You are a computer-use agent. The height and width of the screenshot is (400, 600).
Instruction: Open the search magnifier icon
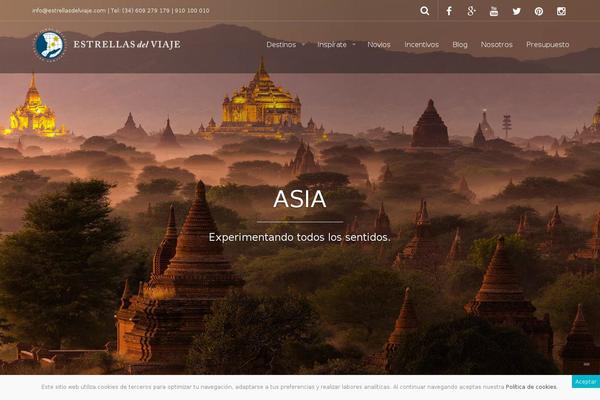tap(424, 11)
